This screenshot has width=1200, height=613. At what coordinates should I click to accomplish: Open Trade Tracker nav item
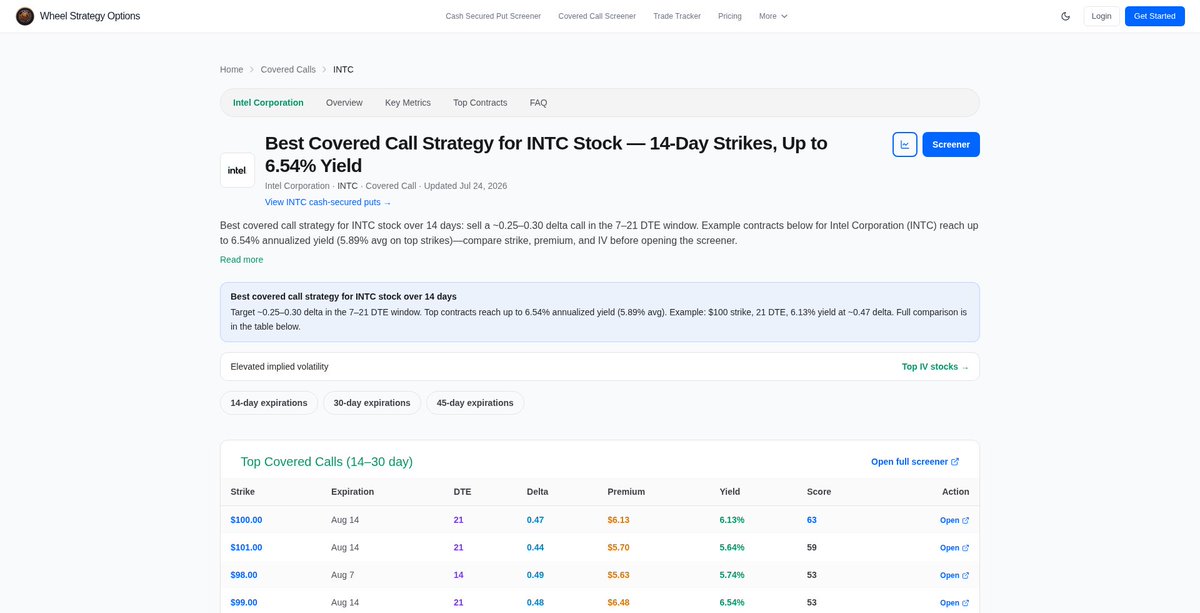677,16
